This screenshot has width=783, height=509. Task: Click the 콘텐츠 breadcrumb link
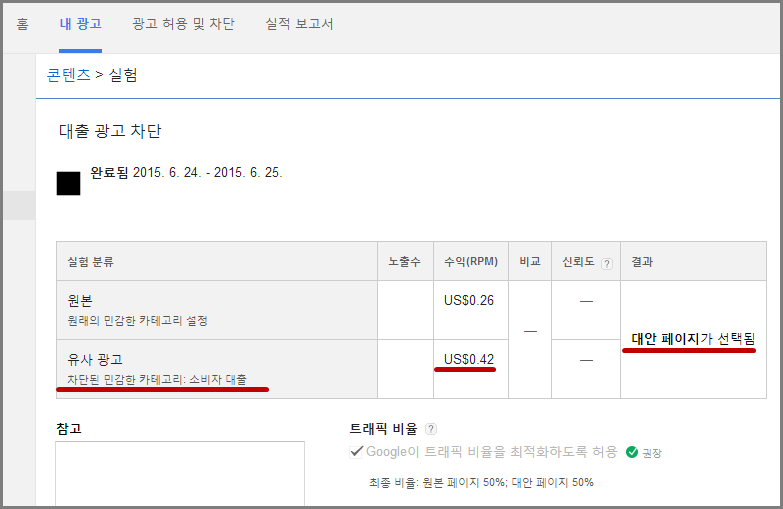click(x=69, y=74)
